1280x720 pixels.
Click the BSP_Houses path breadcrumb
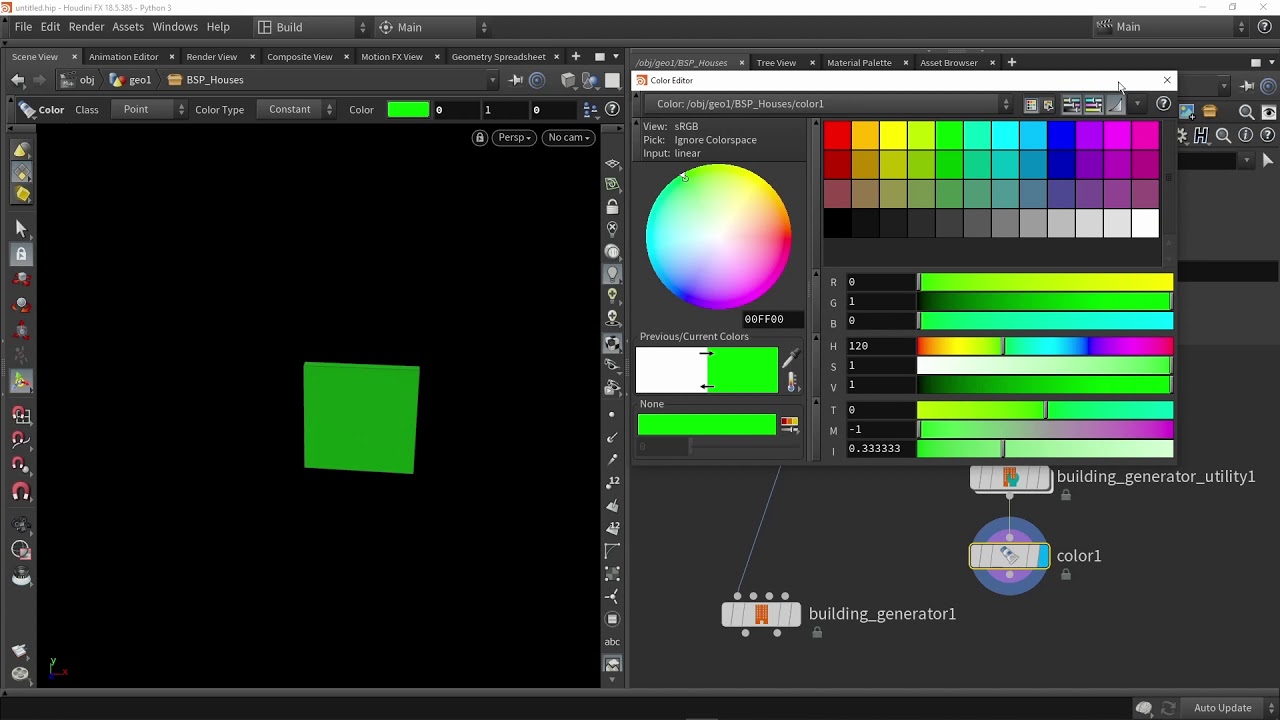point(207,80)
